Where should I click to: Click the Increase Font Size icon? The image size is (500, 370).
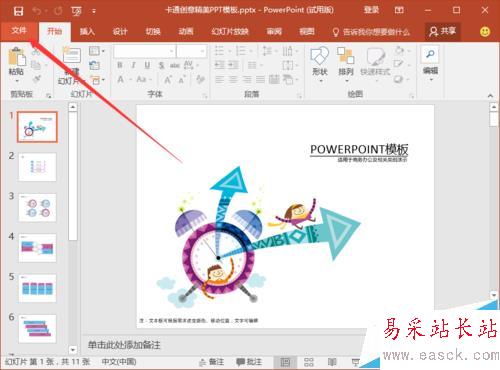[168, 80]
